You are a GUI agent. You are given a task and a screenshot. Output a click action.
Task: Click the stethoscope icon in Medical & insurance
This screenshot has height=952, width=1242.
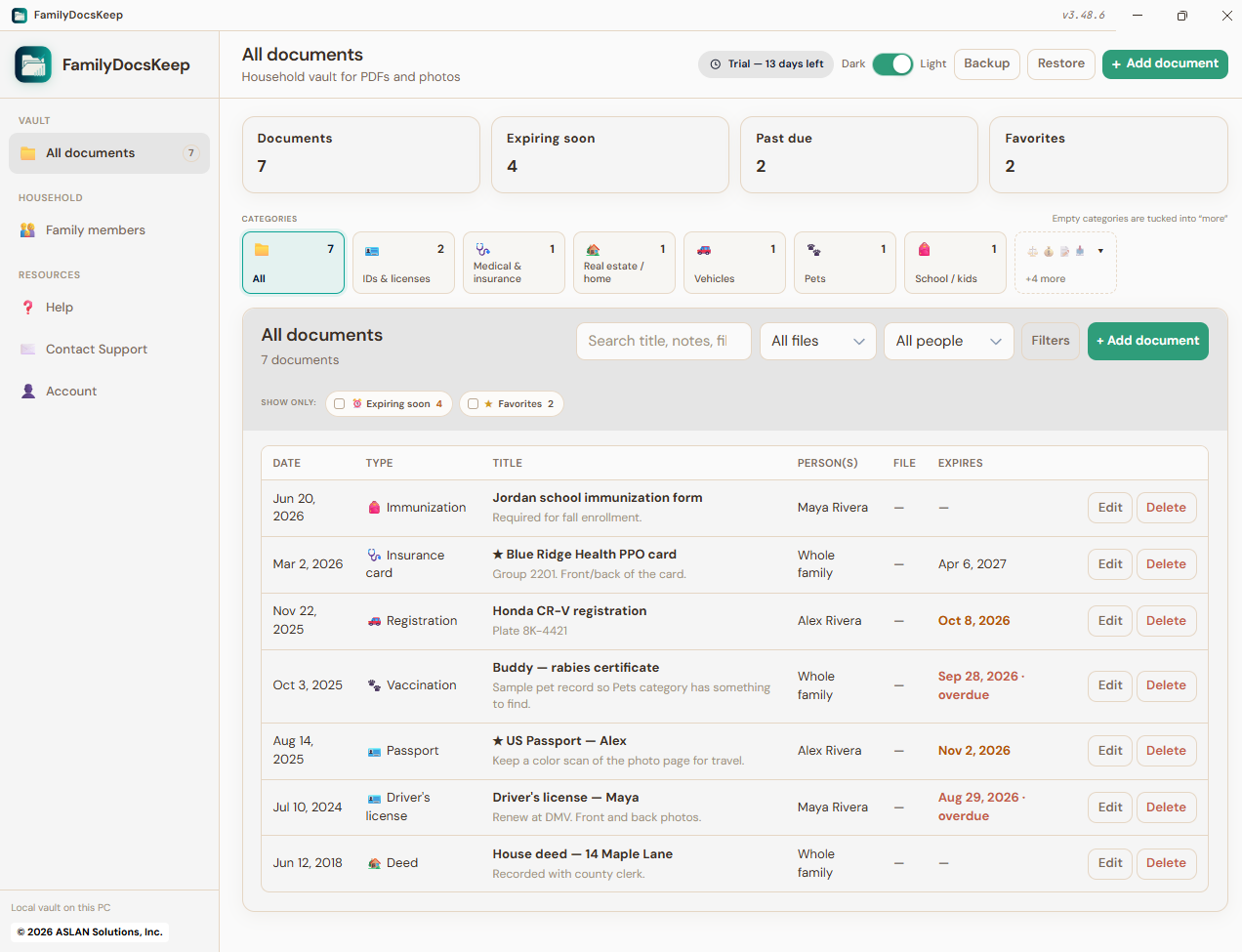482,250
